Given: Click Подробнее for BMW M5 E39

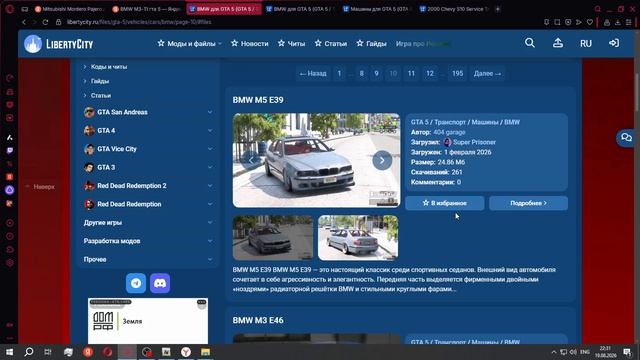Looking at the screenshot, I should pos(528,203).
